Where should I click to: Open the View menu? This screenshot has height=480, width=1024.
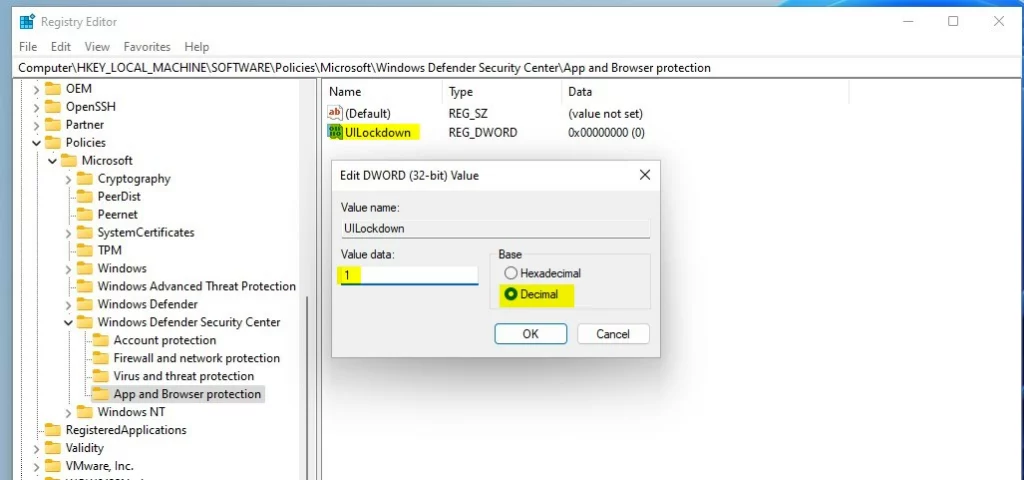(97, 47)
